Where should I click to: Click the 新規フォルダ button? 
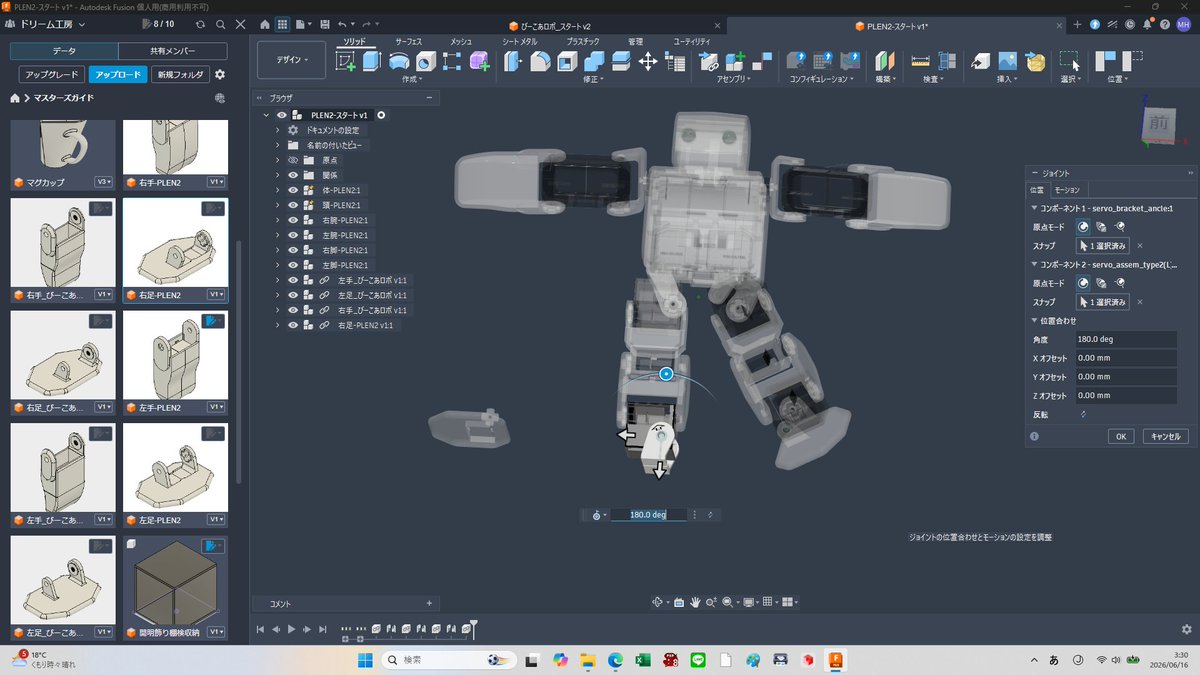180,74
